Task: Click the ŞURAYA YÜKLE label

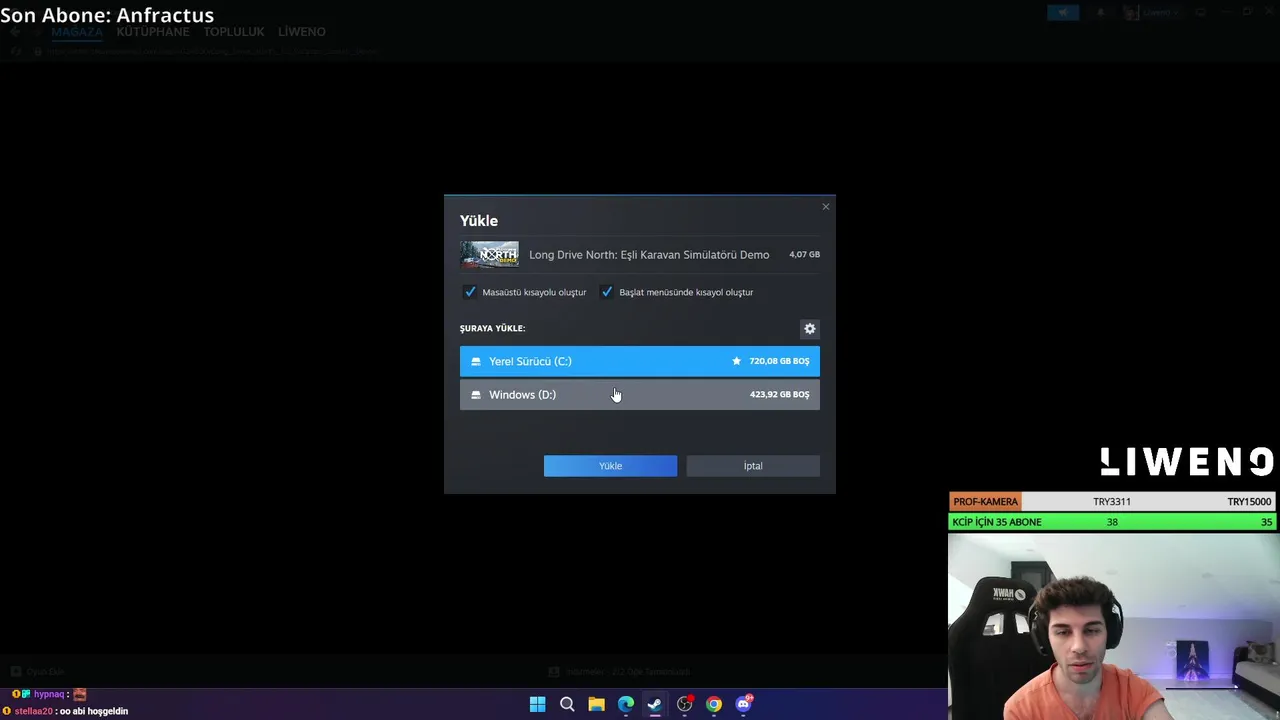Action: tap(492, 328)
